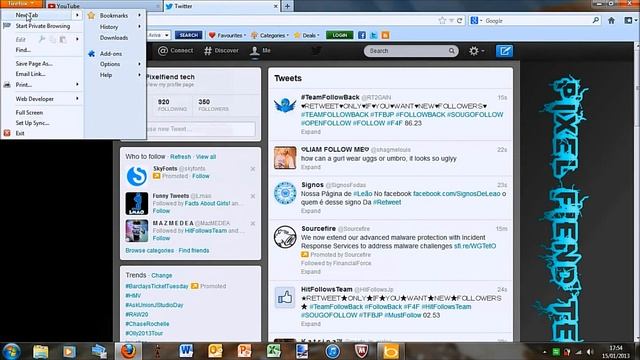Open the Windows Start button

[11, 351]
